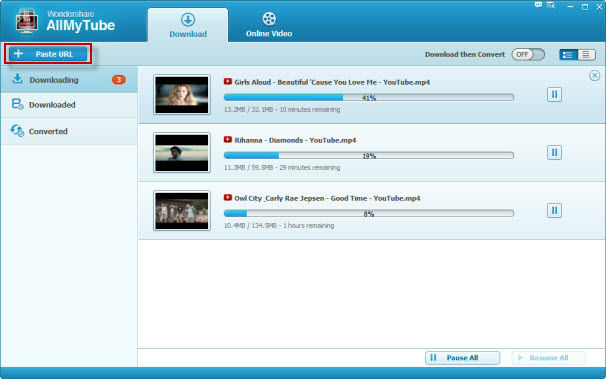Click the Paste URL button
This screenshot has height=379, width=606.
[48, 54]
